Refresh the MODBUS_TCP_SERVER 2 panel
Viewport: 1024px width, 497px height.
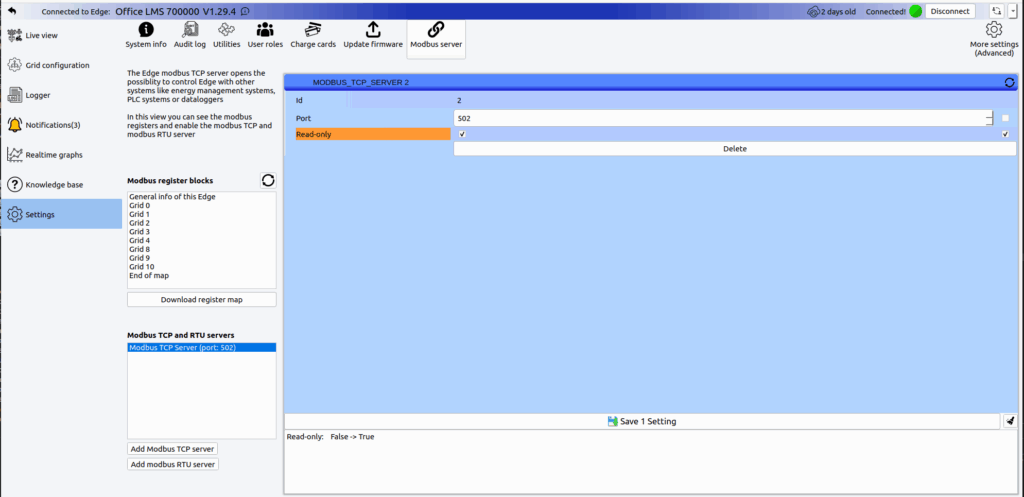click(1010, 82)
